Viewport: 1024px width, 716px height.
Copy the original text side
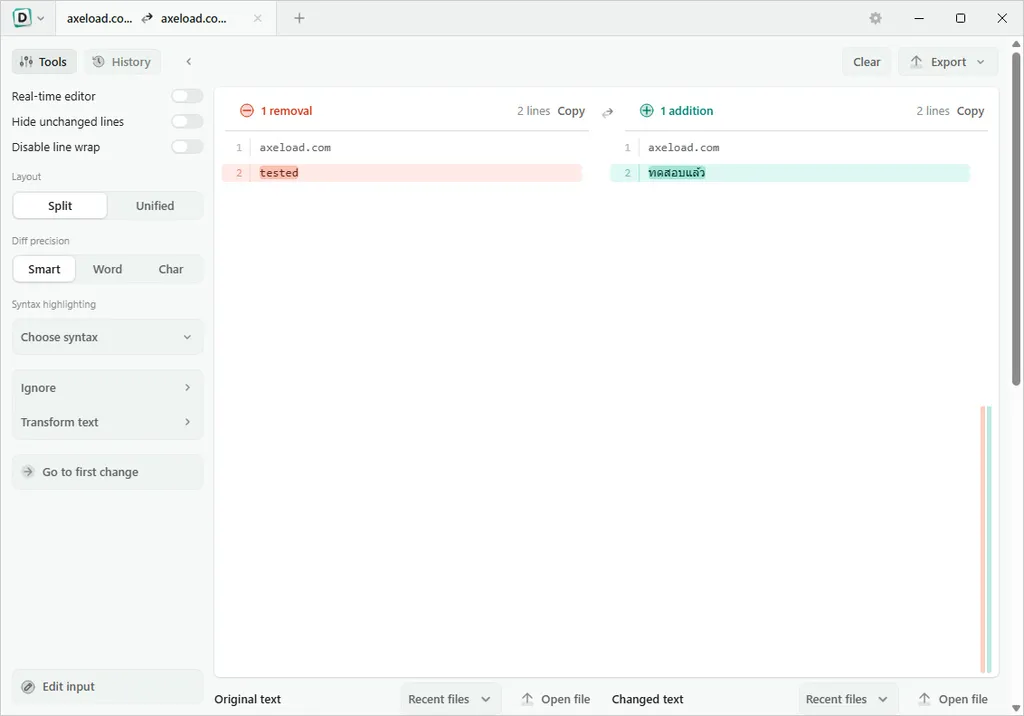[571, 111]
